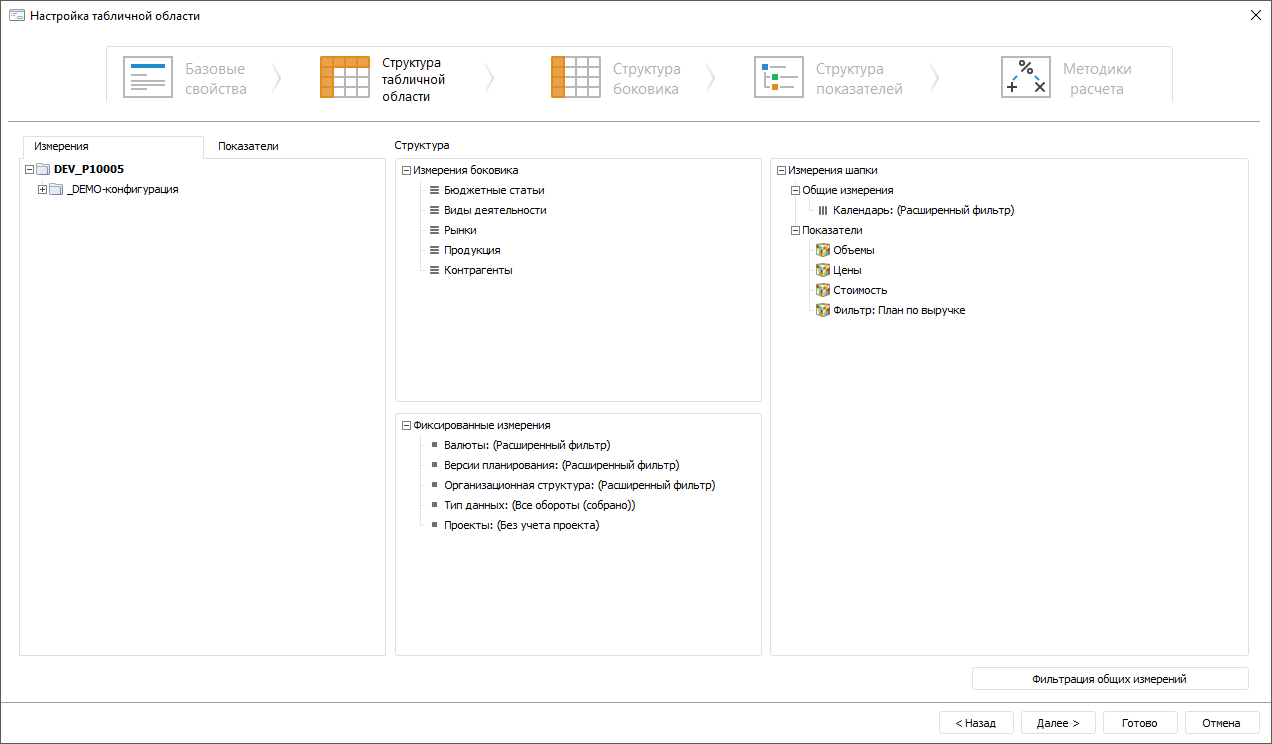Click the Готово button
Image resolution: width=1272 pixels, height=744 pixels.
[1140, 723]
